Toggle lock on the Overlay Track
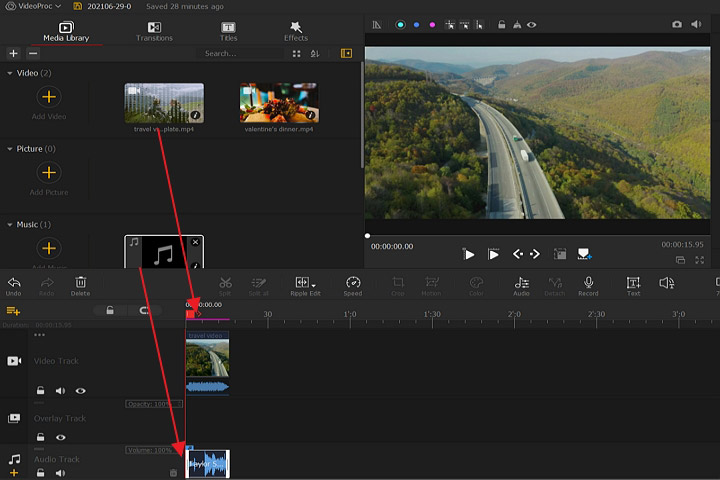Screen dimensions: 720x480 41,437
